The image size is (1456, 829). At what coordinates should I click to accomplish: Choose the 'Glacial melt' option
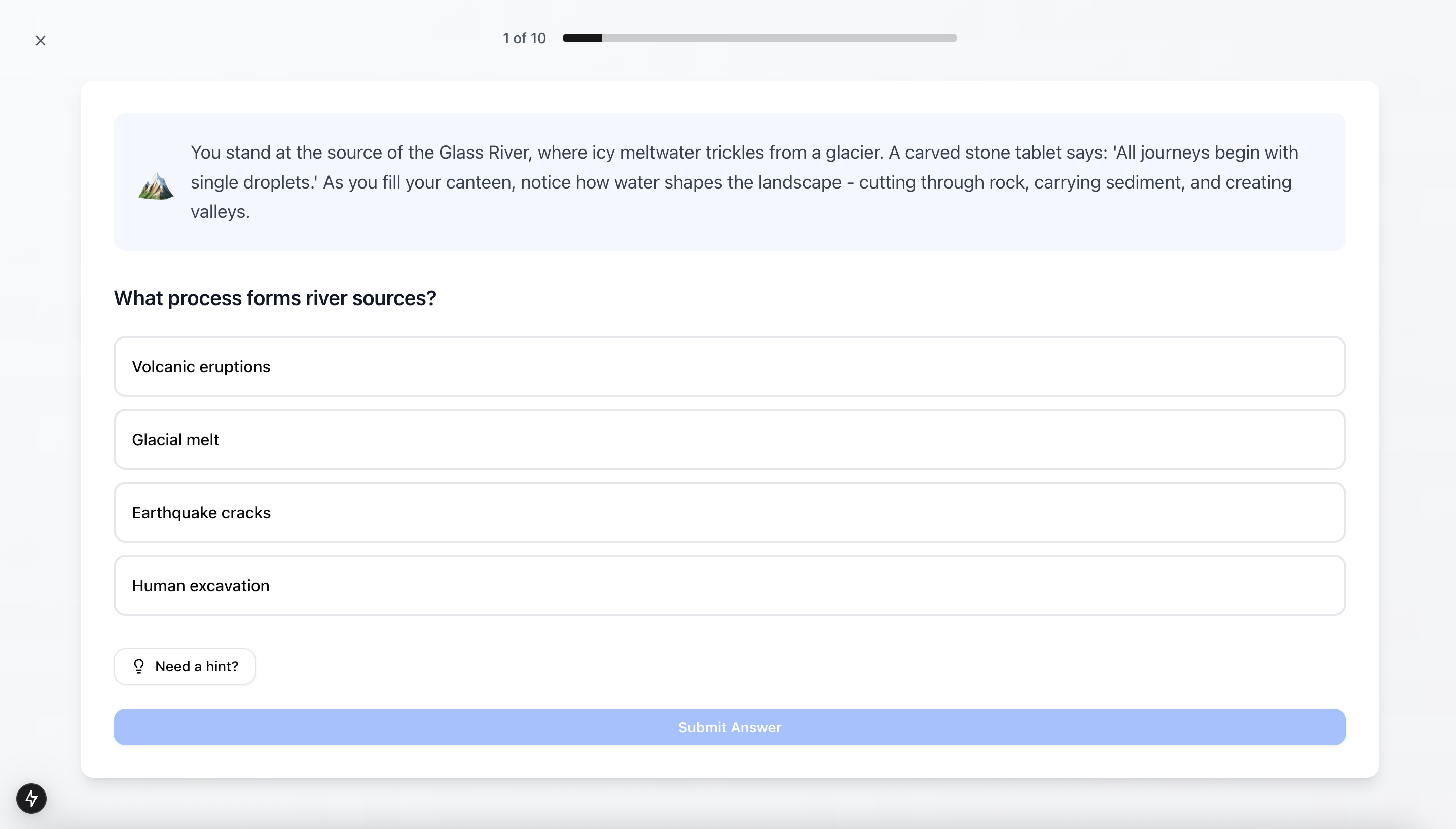[729, 439]
